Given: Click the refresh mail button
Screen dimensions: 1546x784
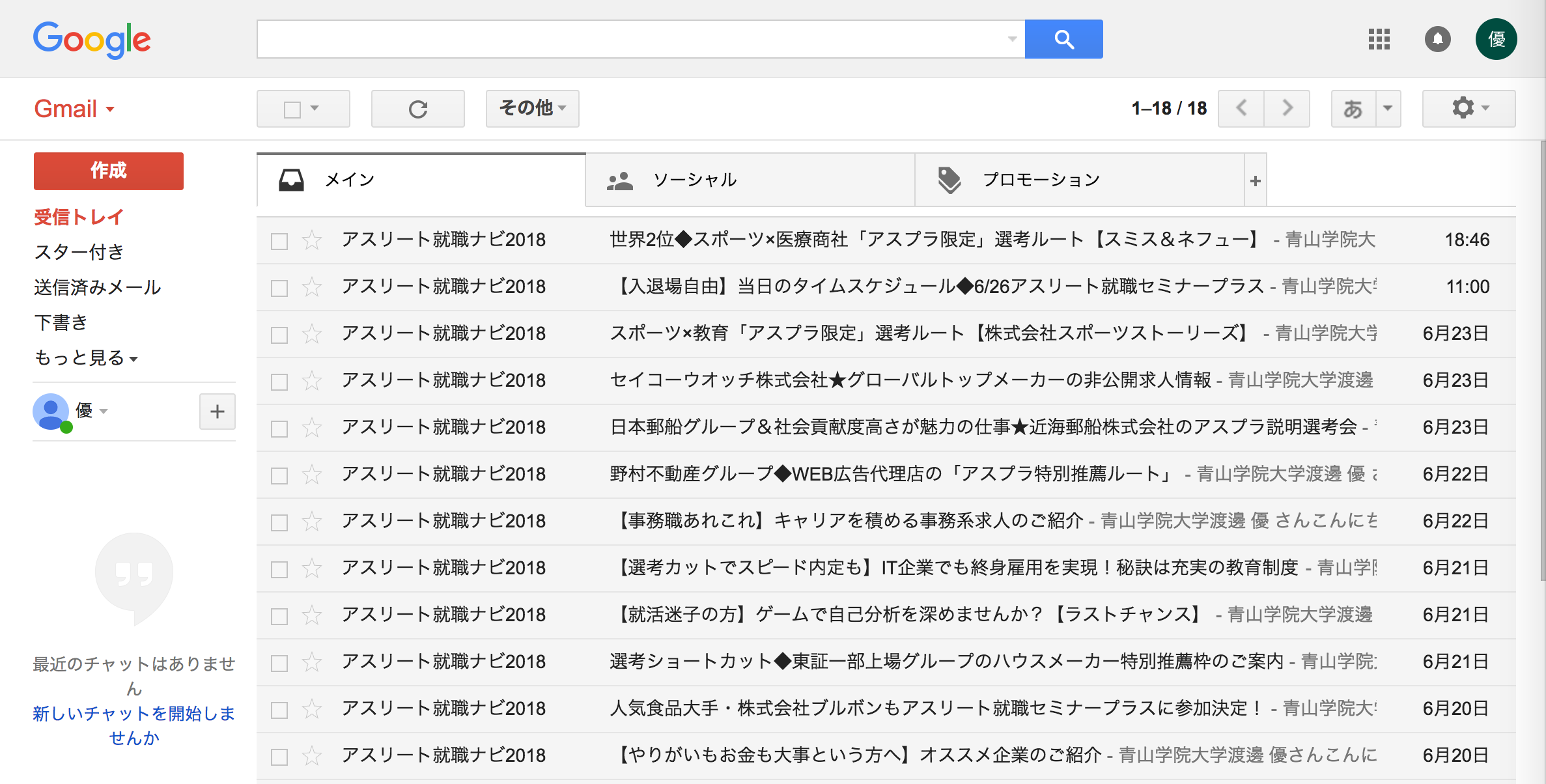Looking at the screenshot, I should click(x=418, y=109).
